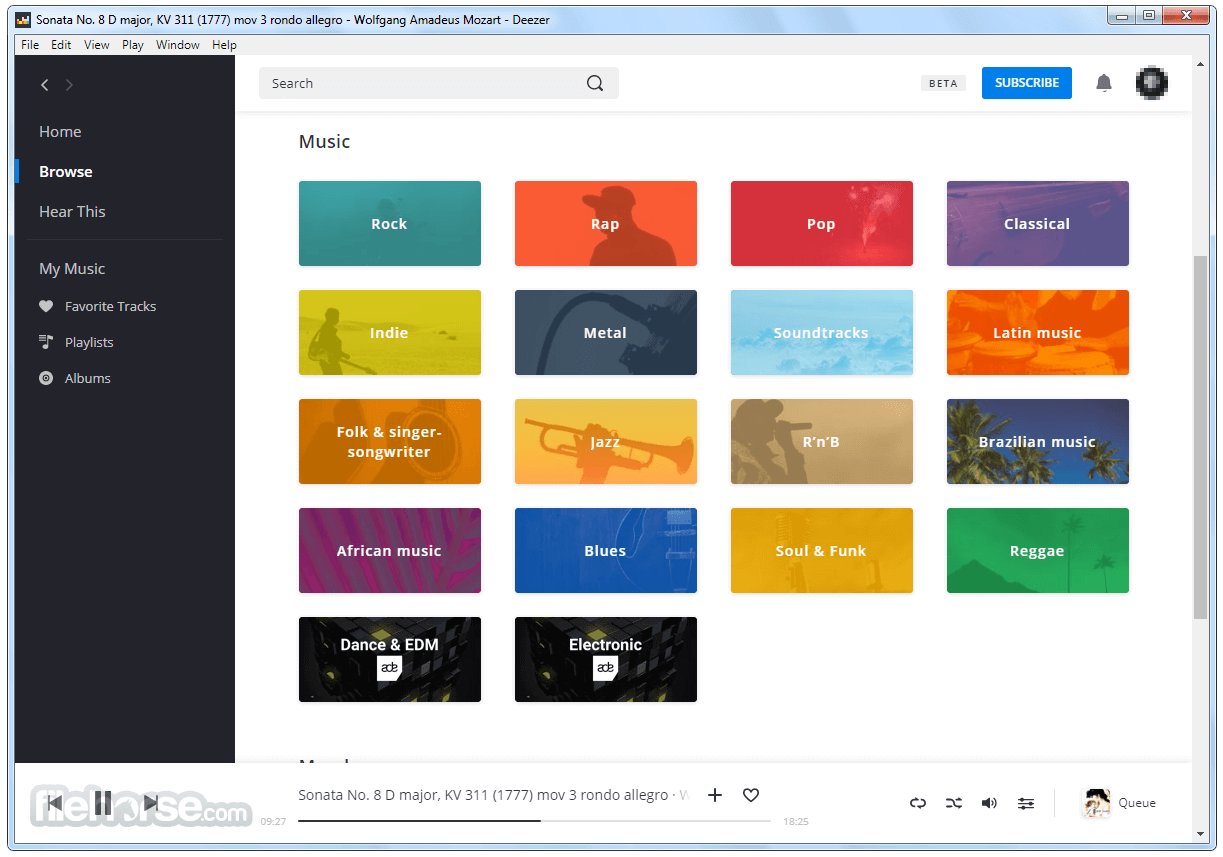The image size is (1223, 857).
Task: Open the Soul & Funk tile
Action: (822, 550)
